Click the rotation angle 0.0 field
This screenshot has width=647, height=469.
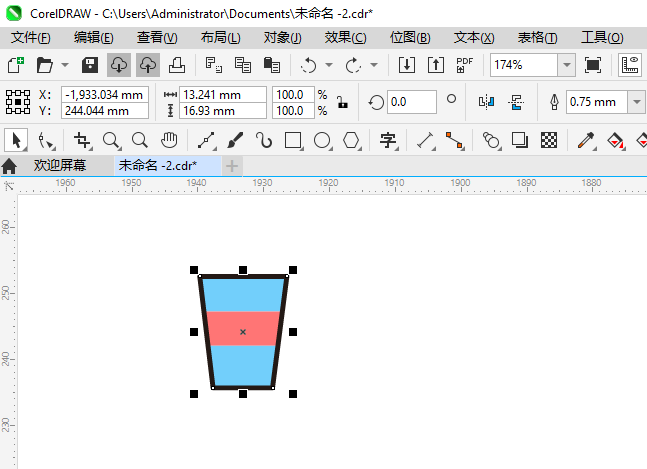[411, 102]
